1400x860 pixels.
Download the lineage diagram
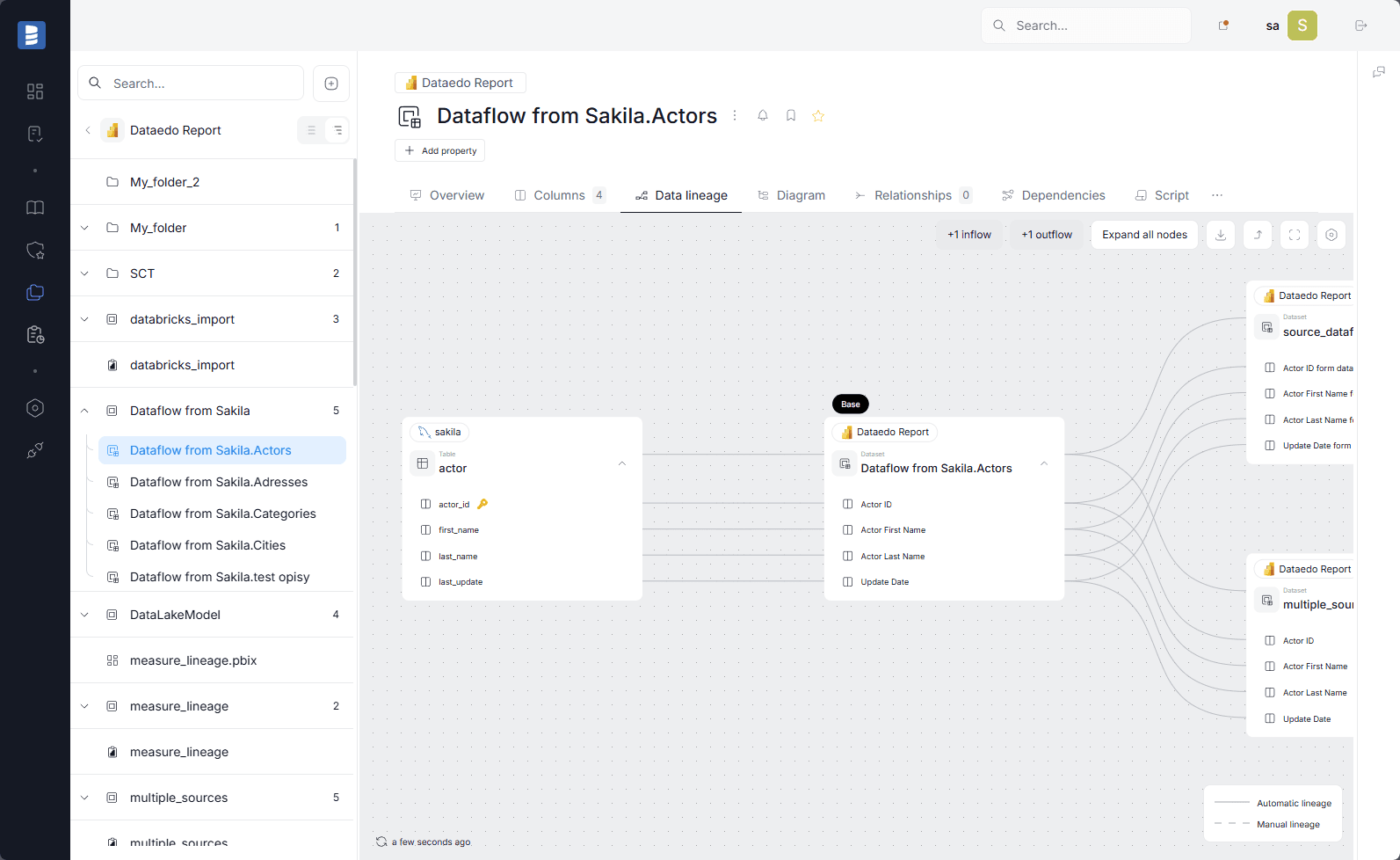coord(1221,235)
